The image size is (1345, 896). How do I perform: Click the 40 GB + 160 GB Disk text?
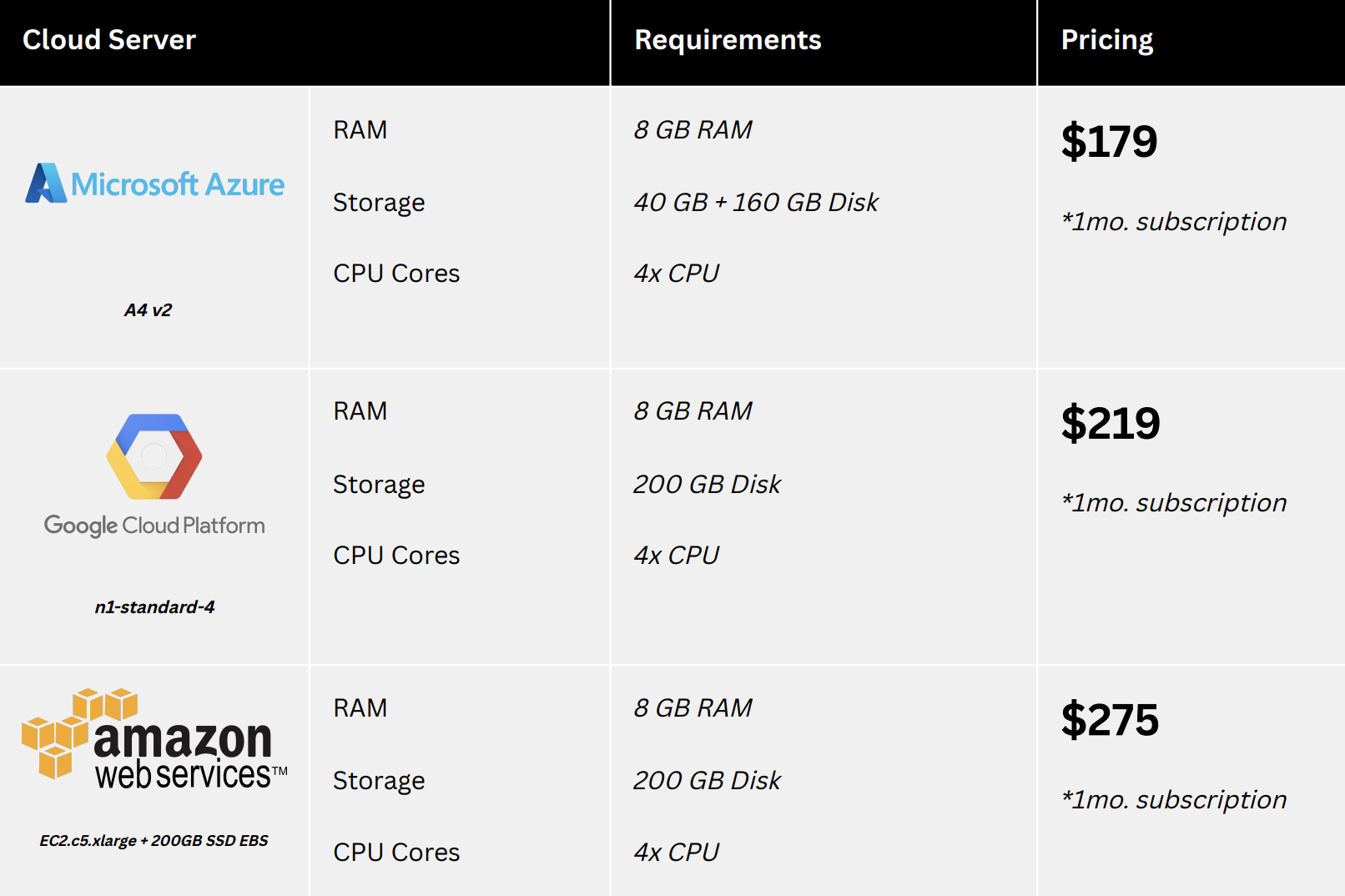(x=756, y=203)
